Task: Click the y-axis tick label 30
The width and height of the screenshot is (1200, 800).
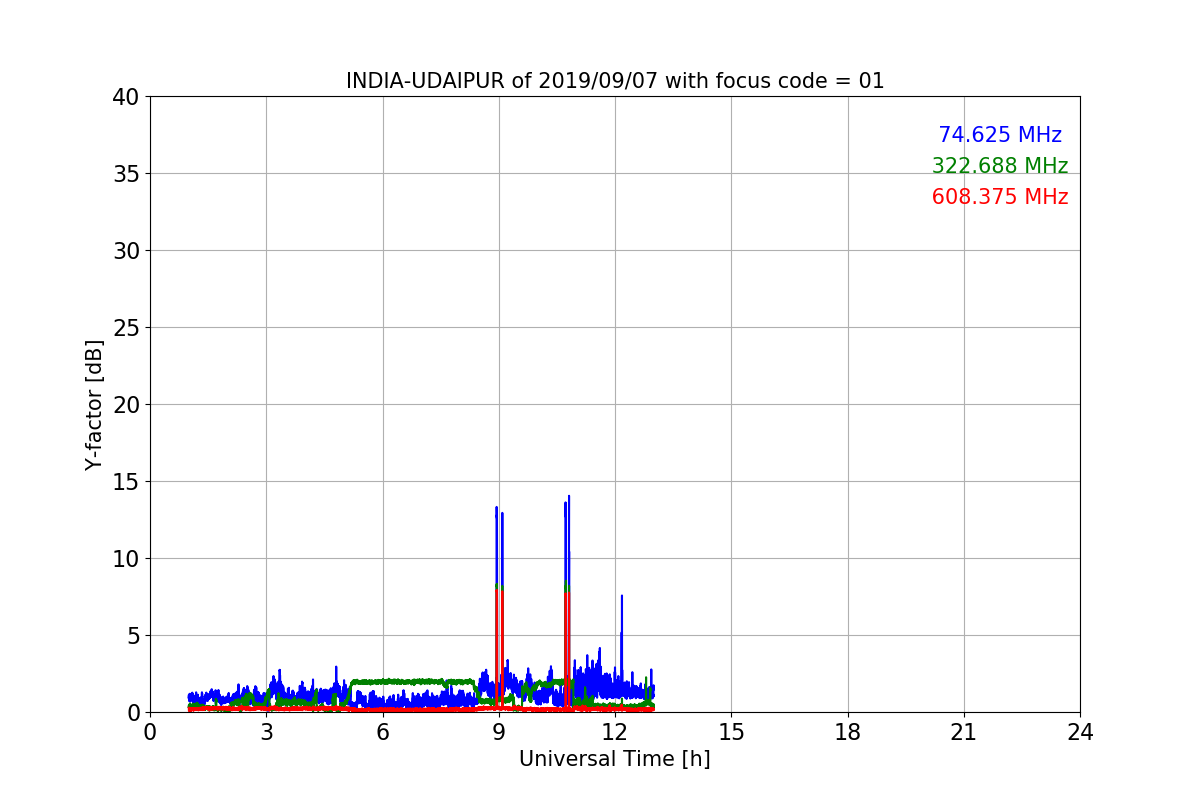Action: 125,251
